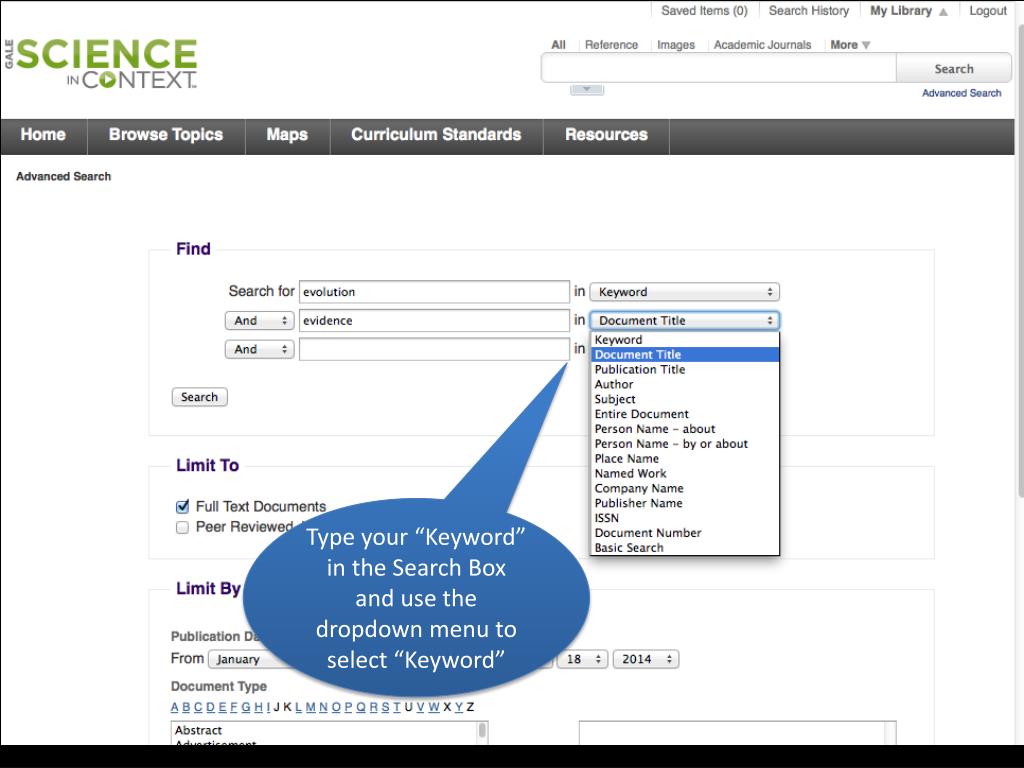Choose Keyword from the open dropdown list
Screen dimensions: 1024x768
(x=684, y=340)
